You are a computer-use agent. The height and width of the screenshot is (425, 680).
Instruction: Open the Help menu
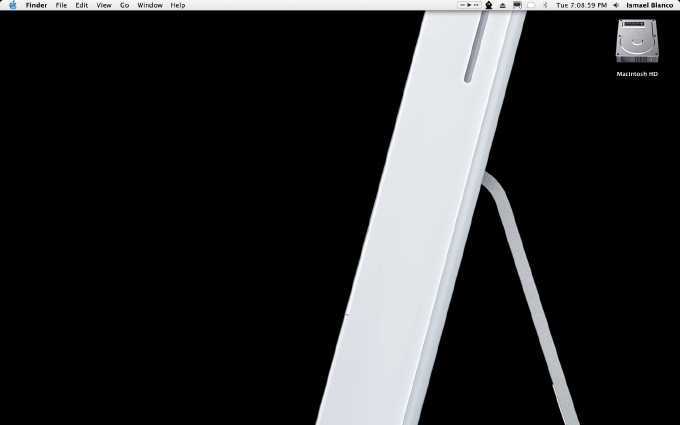click(178, 5)
